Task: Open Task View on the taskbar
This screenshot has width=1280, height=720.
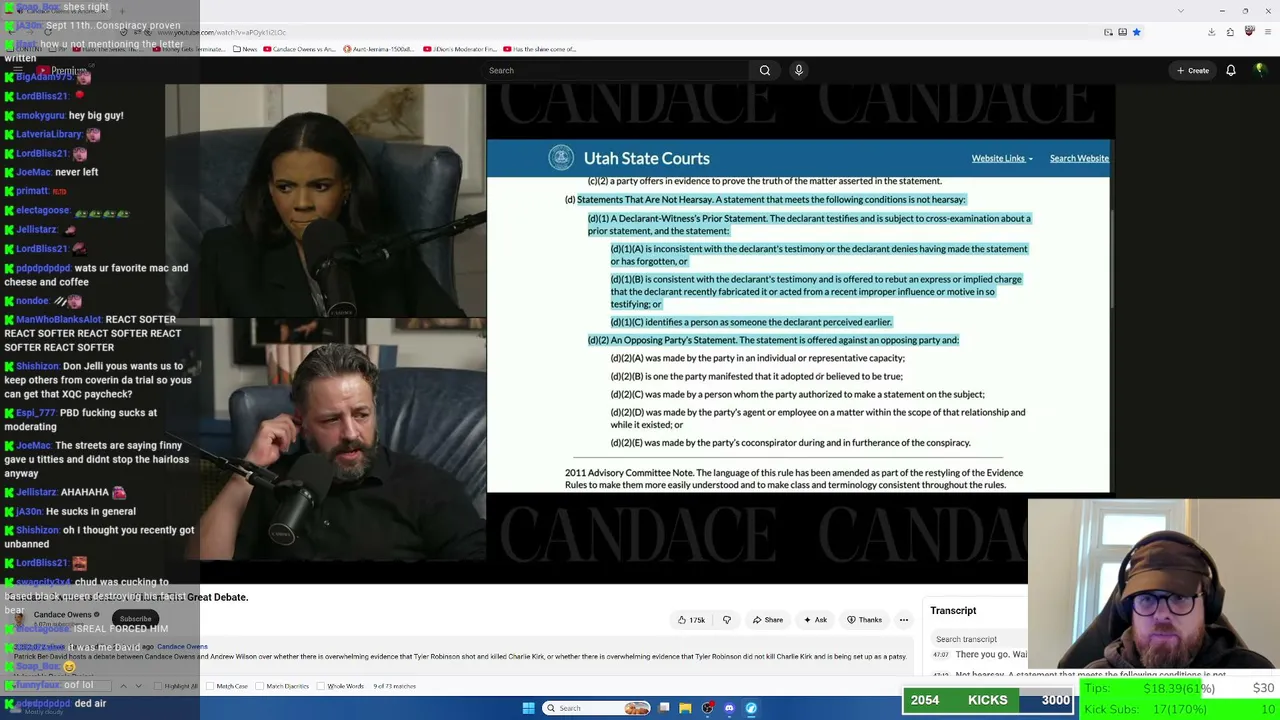Action: click(x=664, y=708)
